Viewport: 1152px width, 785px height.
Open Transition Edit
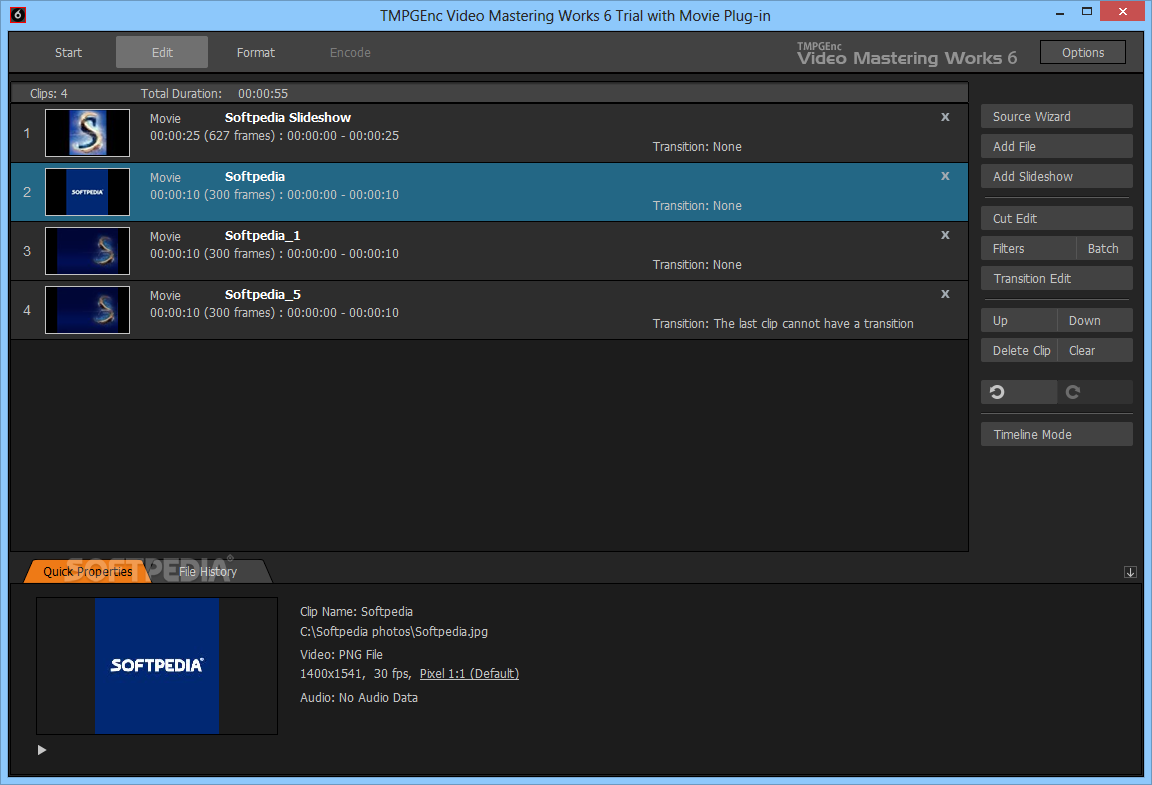click(1056, 279)
